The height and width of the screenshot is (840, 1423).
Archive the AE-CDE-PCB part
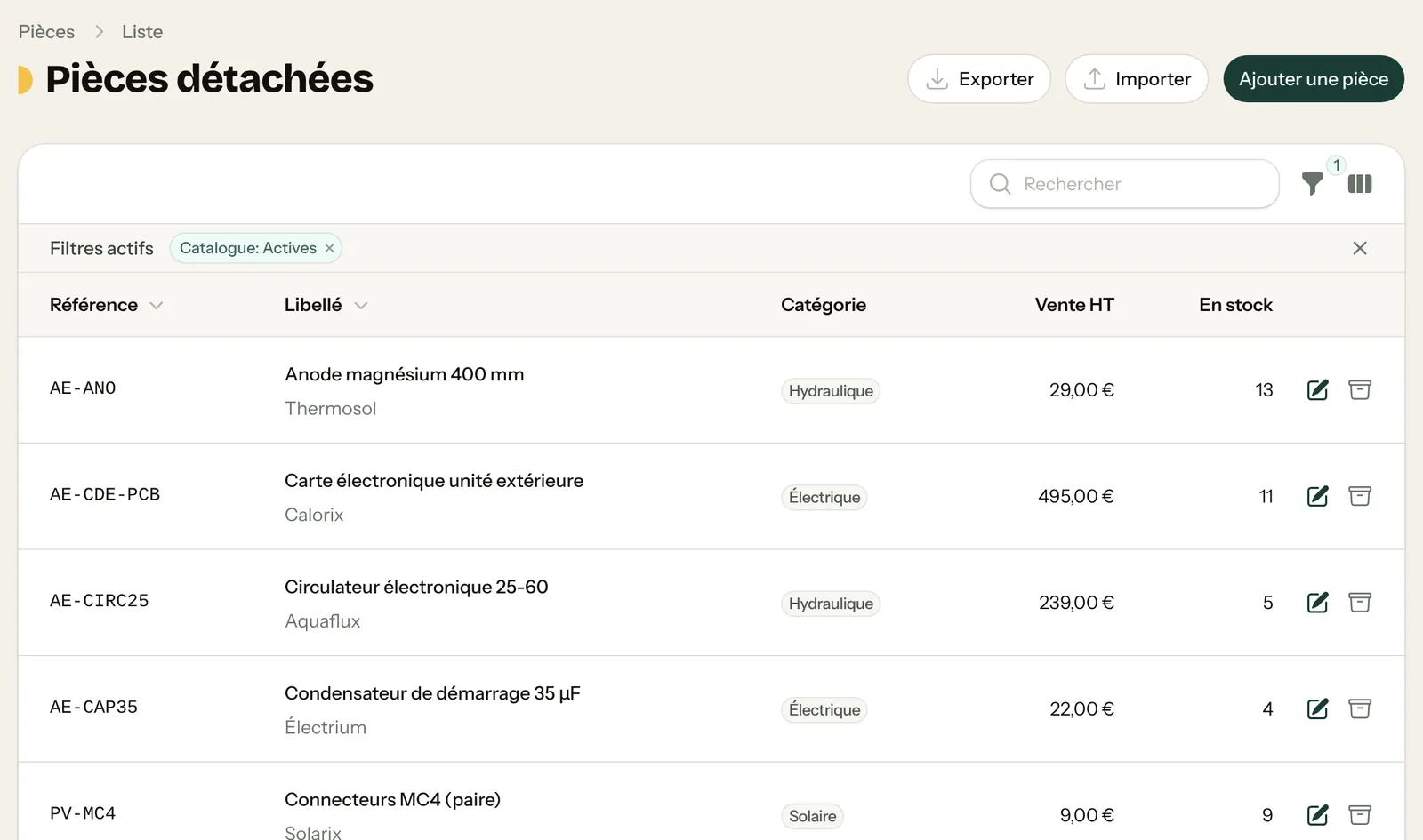click(1360, 496)
